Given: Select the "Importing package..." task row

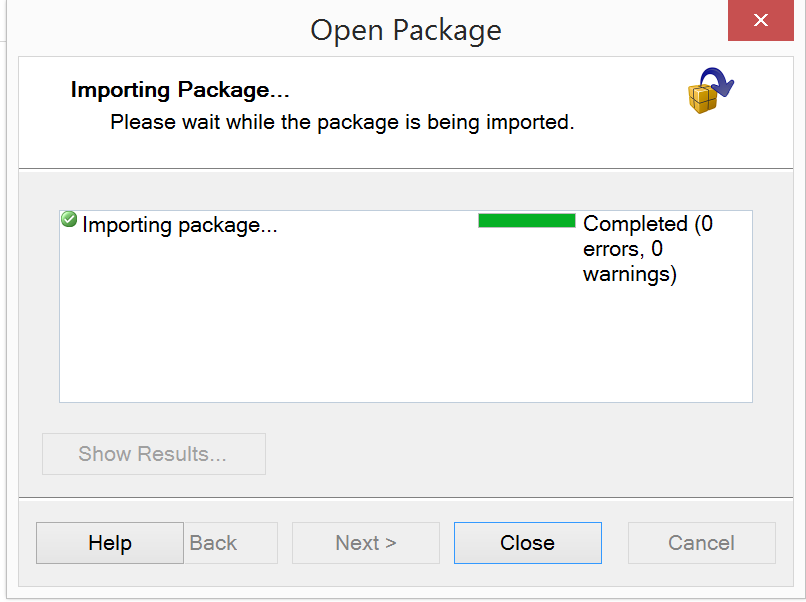Looking at the screenshot, I should (x=180, y=225).
